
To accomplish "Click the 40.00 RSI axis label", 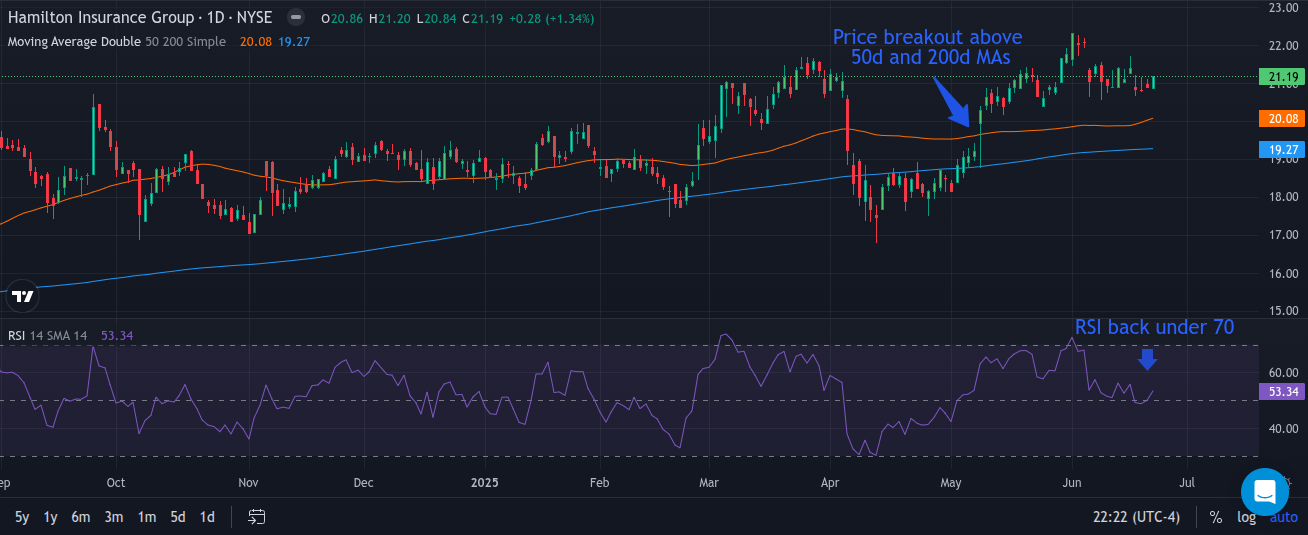I will pyautogui.click(x=1283, y=429).
